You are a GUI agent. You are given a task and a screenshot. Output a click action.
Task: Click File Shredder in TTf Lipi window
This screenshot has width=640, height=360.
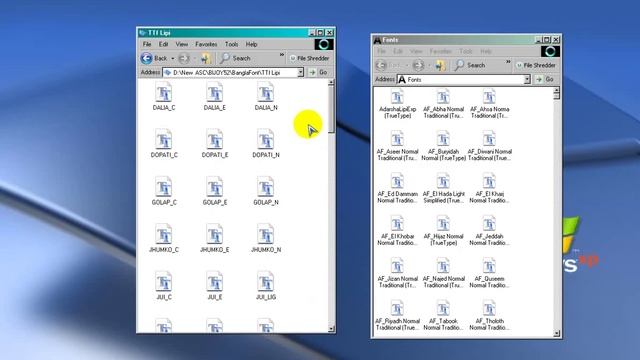tap(310, 58)
